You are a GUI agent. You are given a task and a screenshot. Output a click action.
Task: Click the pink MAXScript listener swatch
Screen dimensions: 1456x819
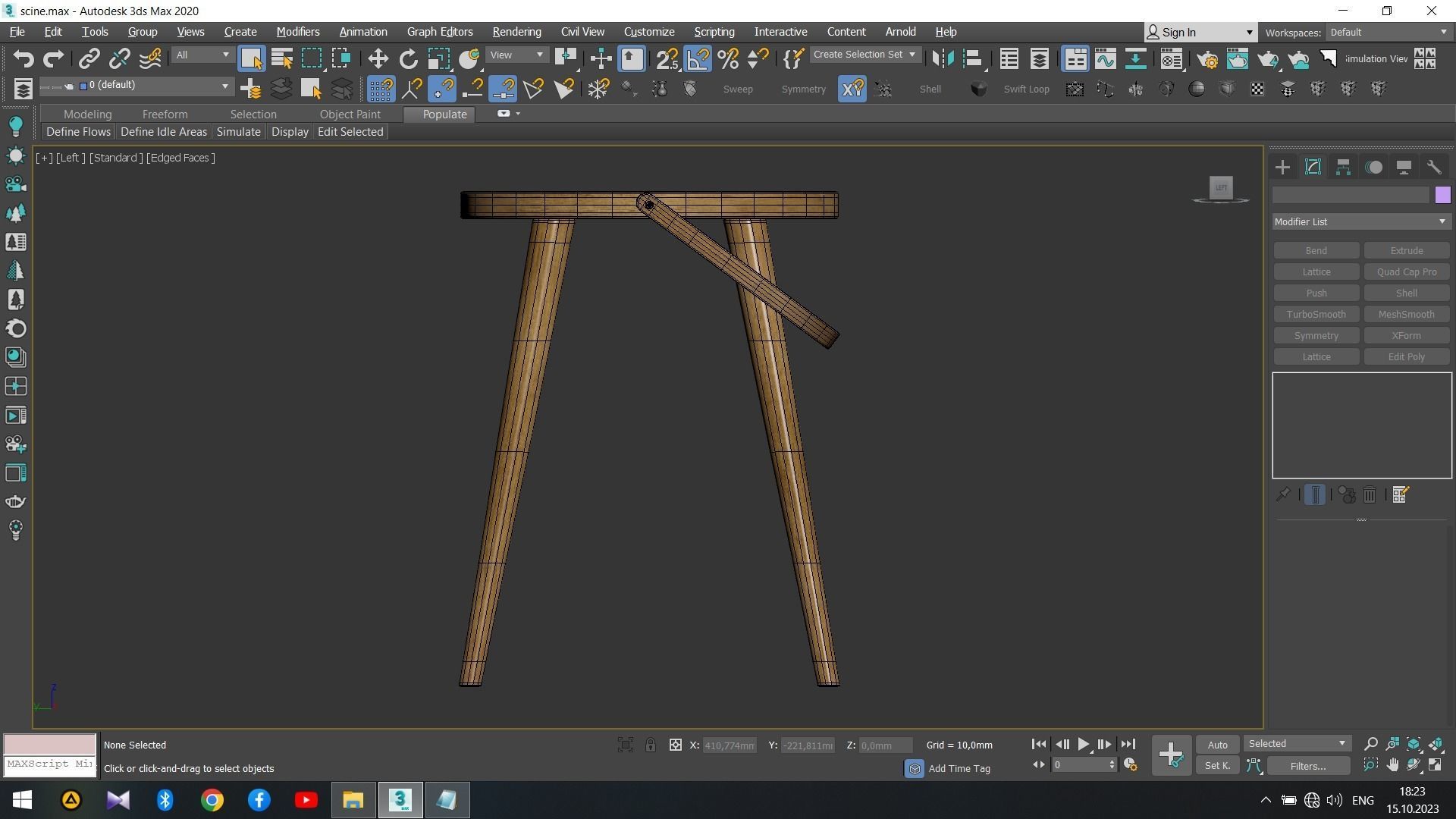coord(50,744)
